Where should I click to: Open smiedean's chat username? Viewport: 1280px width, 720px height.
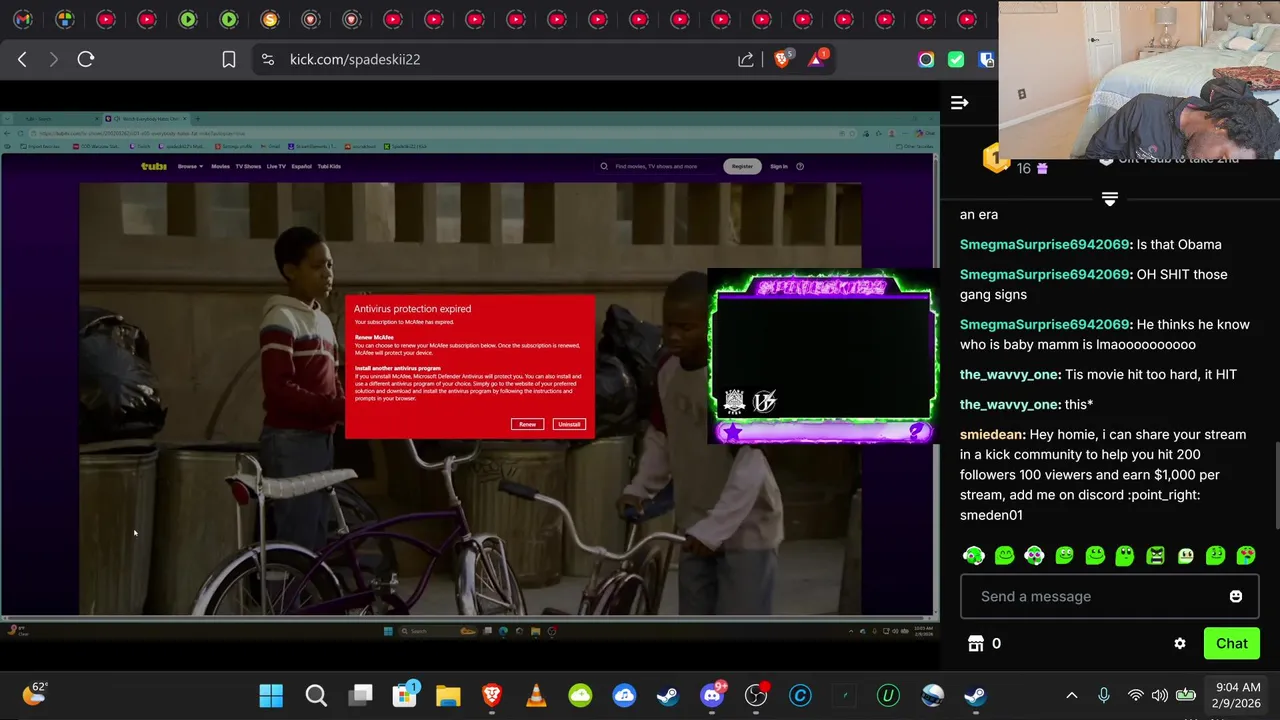coord(992,434)
